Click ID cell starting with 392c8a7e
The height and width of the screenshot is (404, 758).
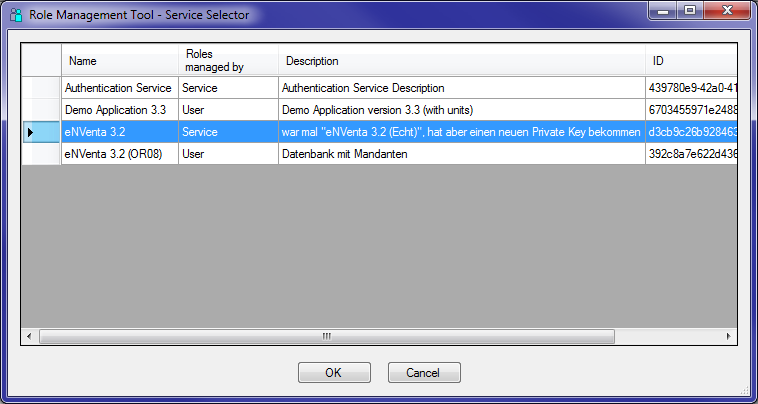[691, 154]
